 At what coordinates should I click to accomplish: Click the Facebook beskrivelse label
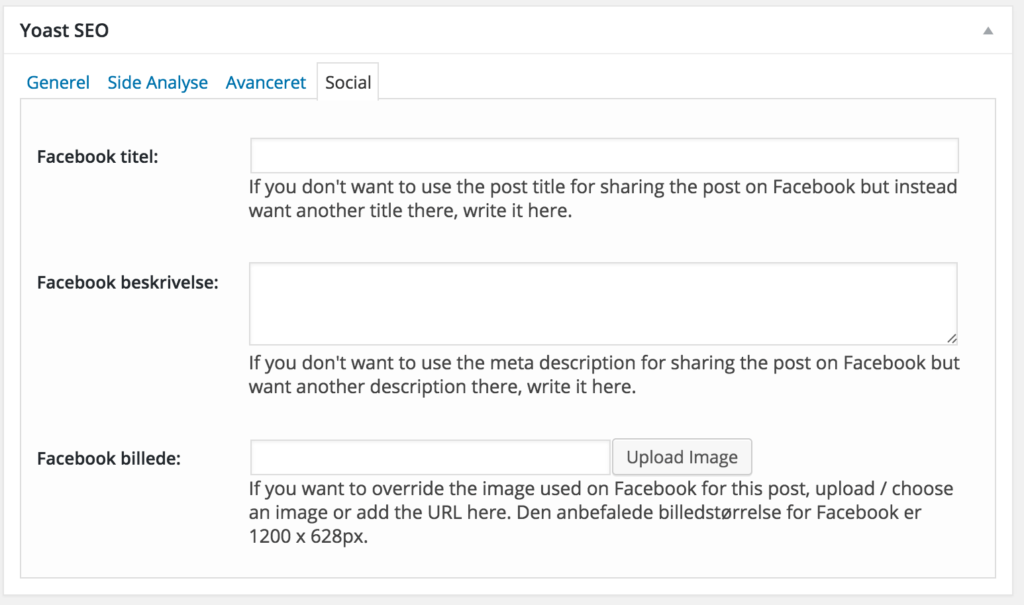coord(127,282)
